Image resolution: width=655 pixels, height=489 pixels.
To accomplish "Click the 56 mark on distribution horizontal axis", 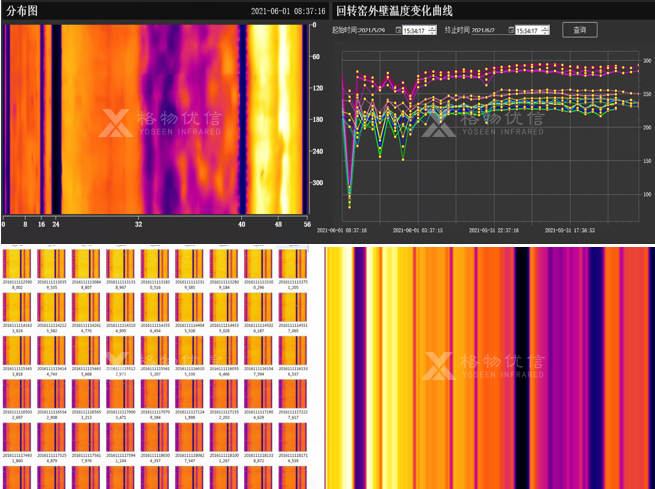I will pos(307,224).
